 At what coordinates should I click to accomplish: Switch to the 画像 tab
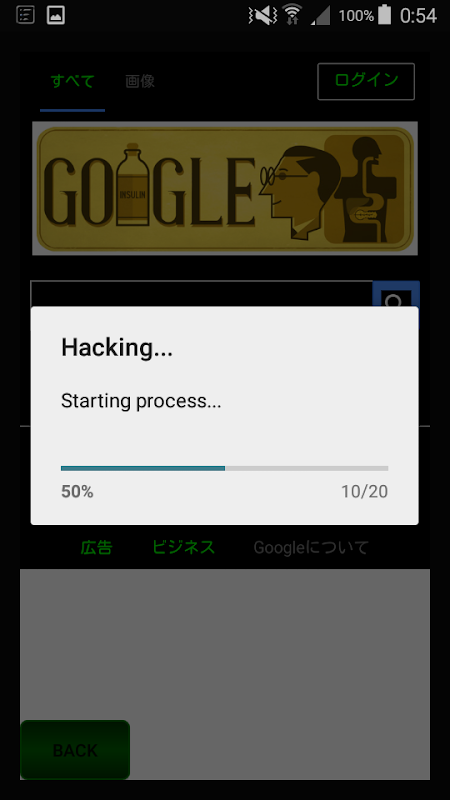point(140,81)
